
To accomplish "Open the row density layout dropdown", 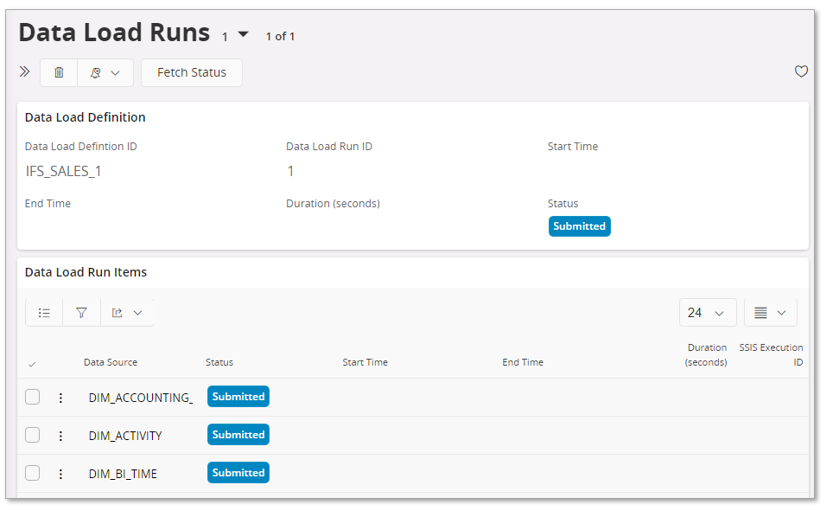I will [x=770, y=313].
